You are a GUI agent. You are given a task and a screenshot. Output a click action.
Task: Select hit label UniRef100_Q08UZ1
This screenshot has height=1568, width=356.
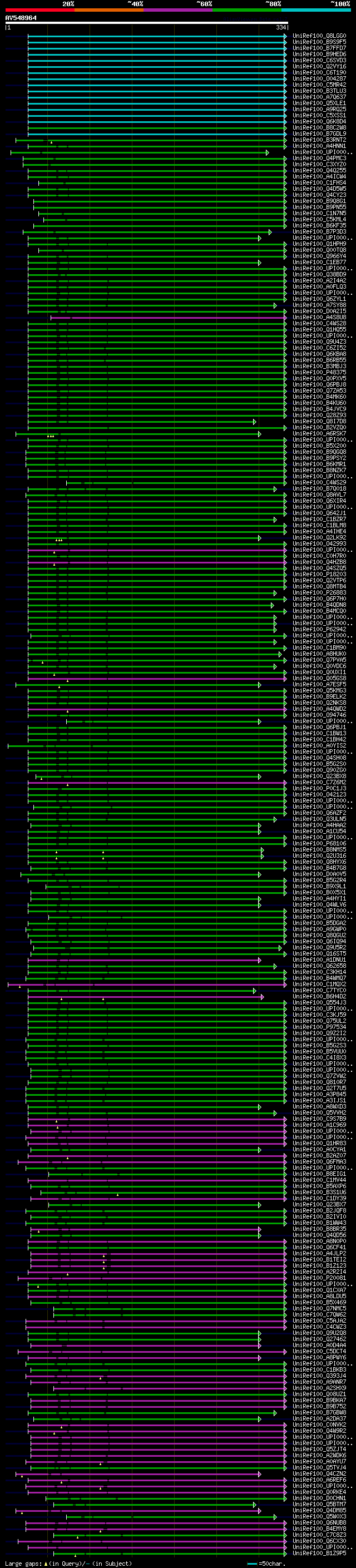pos(319,1394)
